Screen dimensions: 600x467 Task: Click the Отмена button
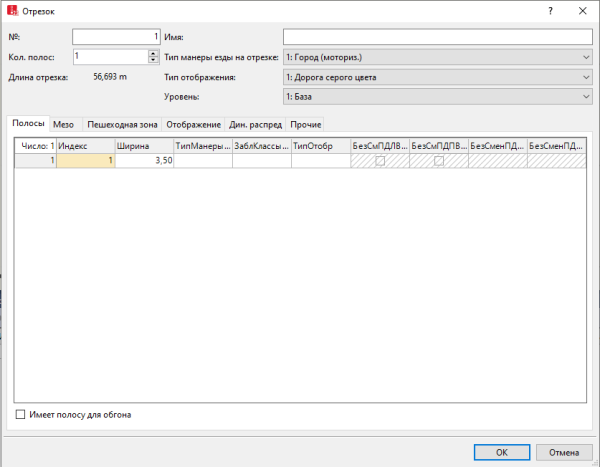563,451
